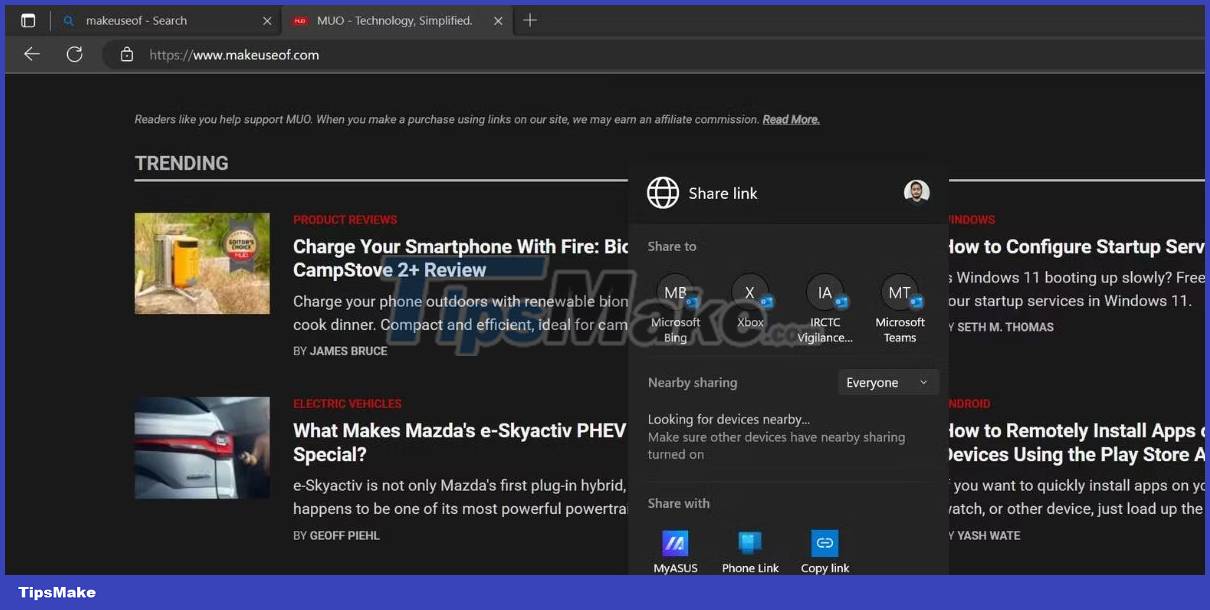Viewport: 1210px width, 610px height.
Task: Open the vertical tabs panel button
Action: pos(28,19)
